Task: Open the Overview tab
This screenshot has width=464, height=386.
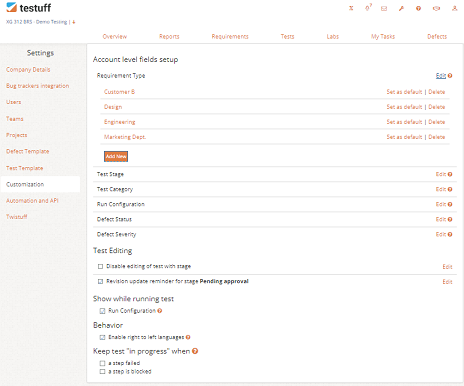Action: coord(115,36)
